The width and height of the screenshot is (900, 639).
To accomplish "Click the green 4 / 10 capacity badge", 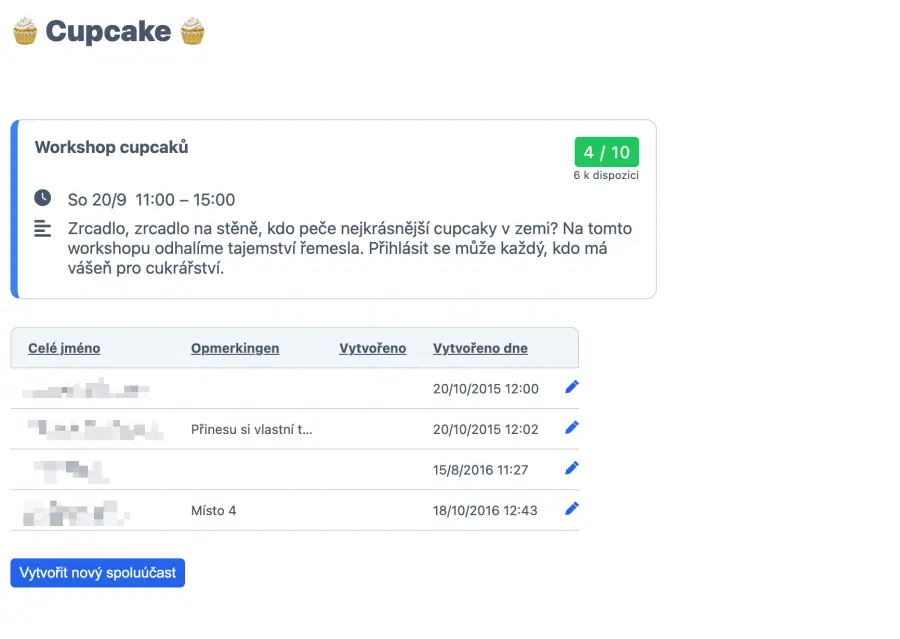I will [607, 152].
